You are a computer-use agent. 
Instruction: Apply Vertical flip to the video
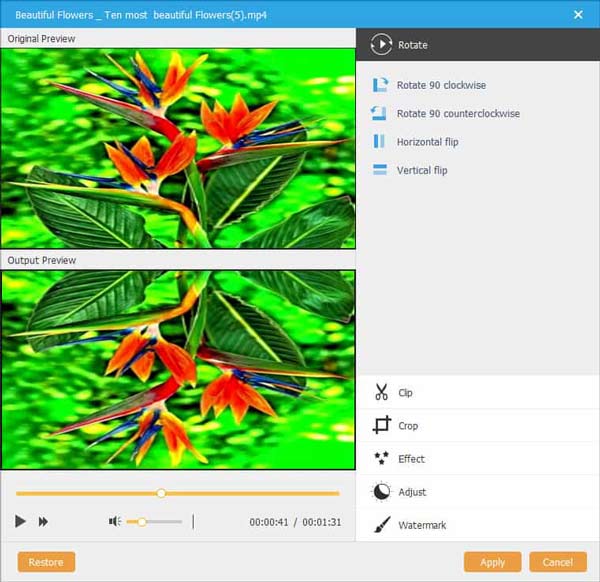(380, 170)
